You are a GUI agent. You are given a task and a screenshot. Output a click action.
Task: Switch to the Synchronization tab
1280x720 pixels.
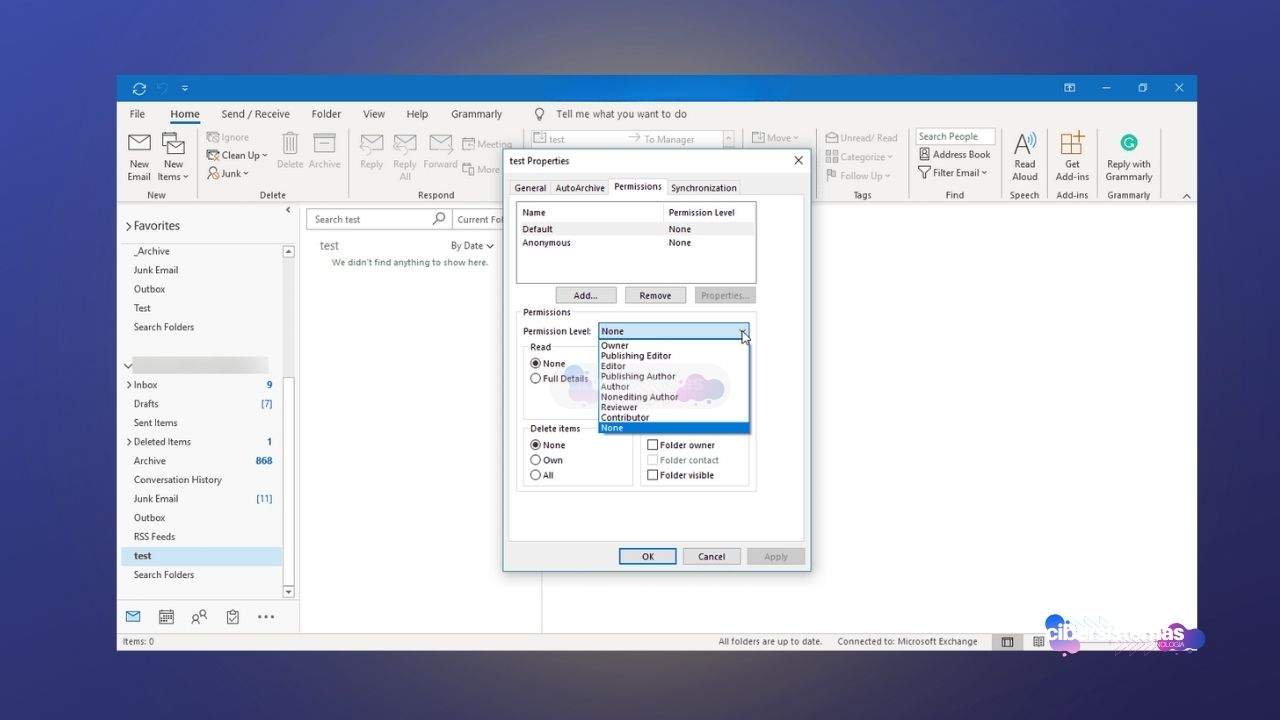[x=704, y=188]
